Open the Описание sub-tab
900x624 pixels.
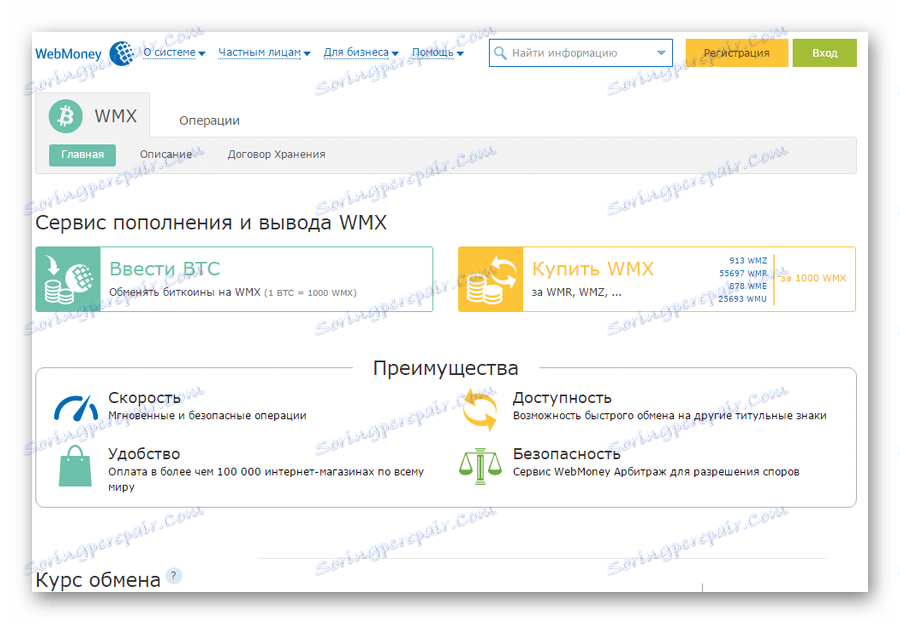coord(166,154)
